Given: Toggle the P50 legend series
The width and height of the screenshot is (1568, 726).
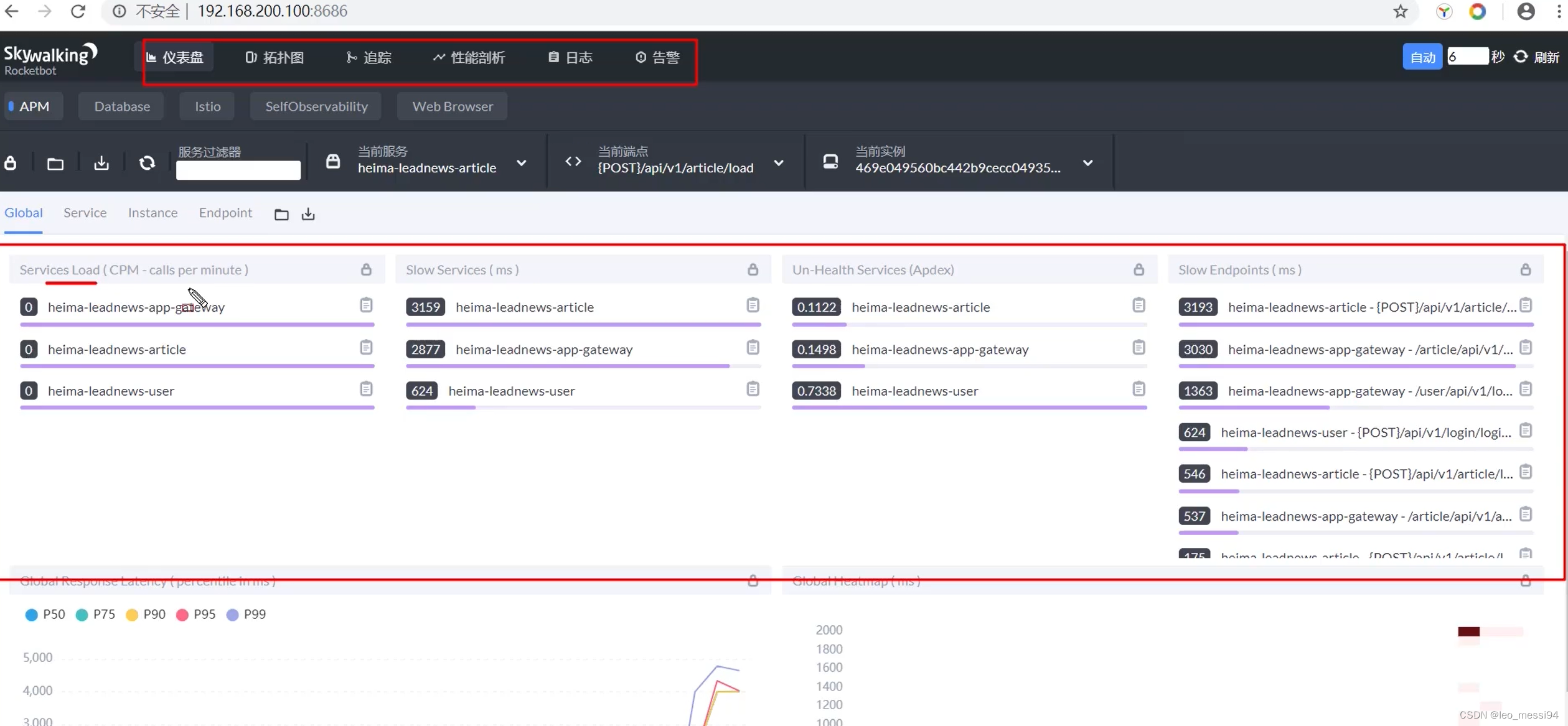Looking at the screenshot, I should [x=45, y=615].
